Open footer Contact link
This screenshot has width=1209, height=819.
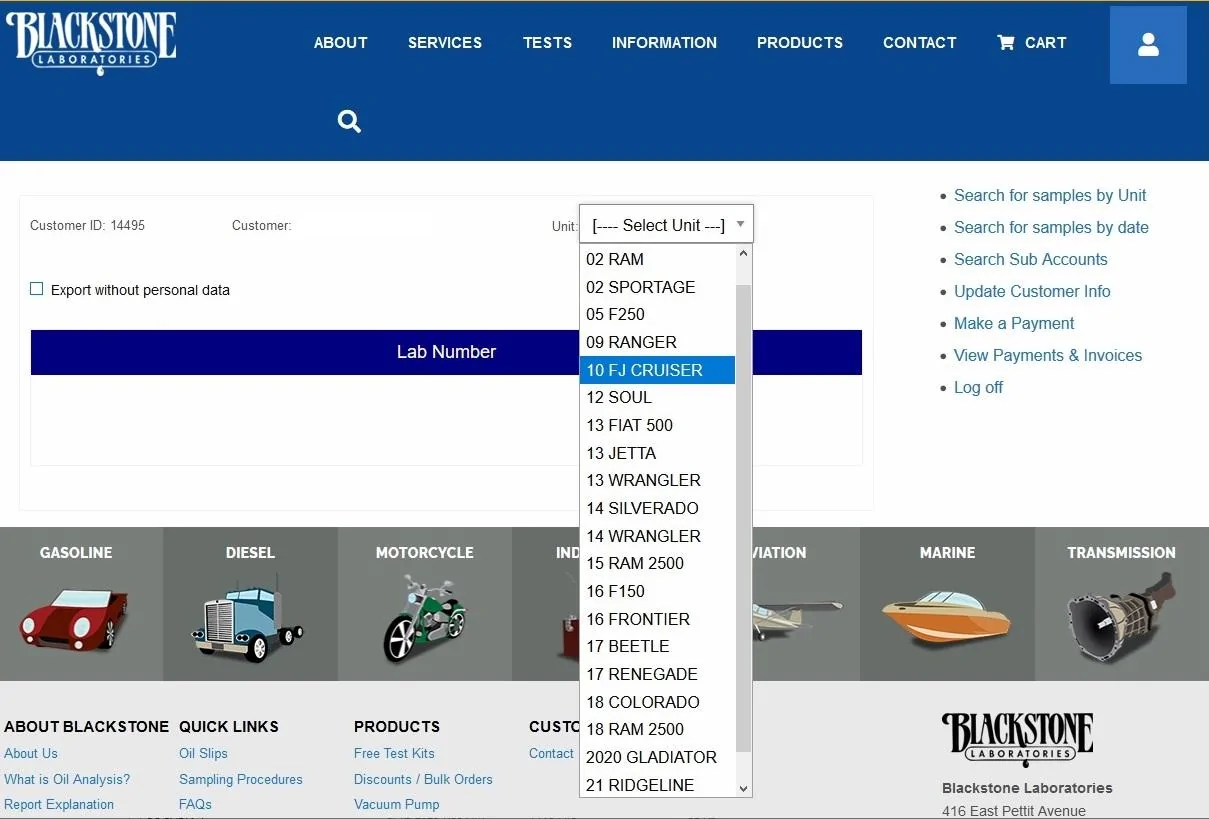point(551,753)
